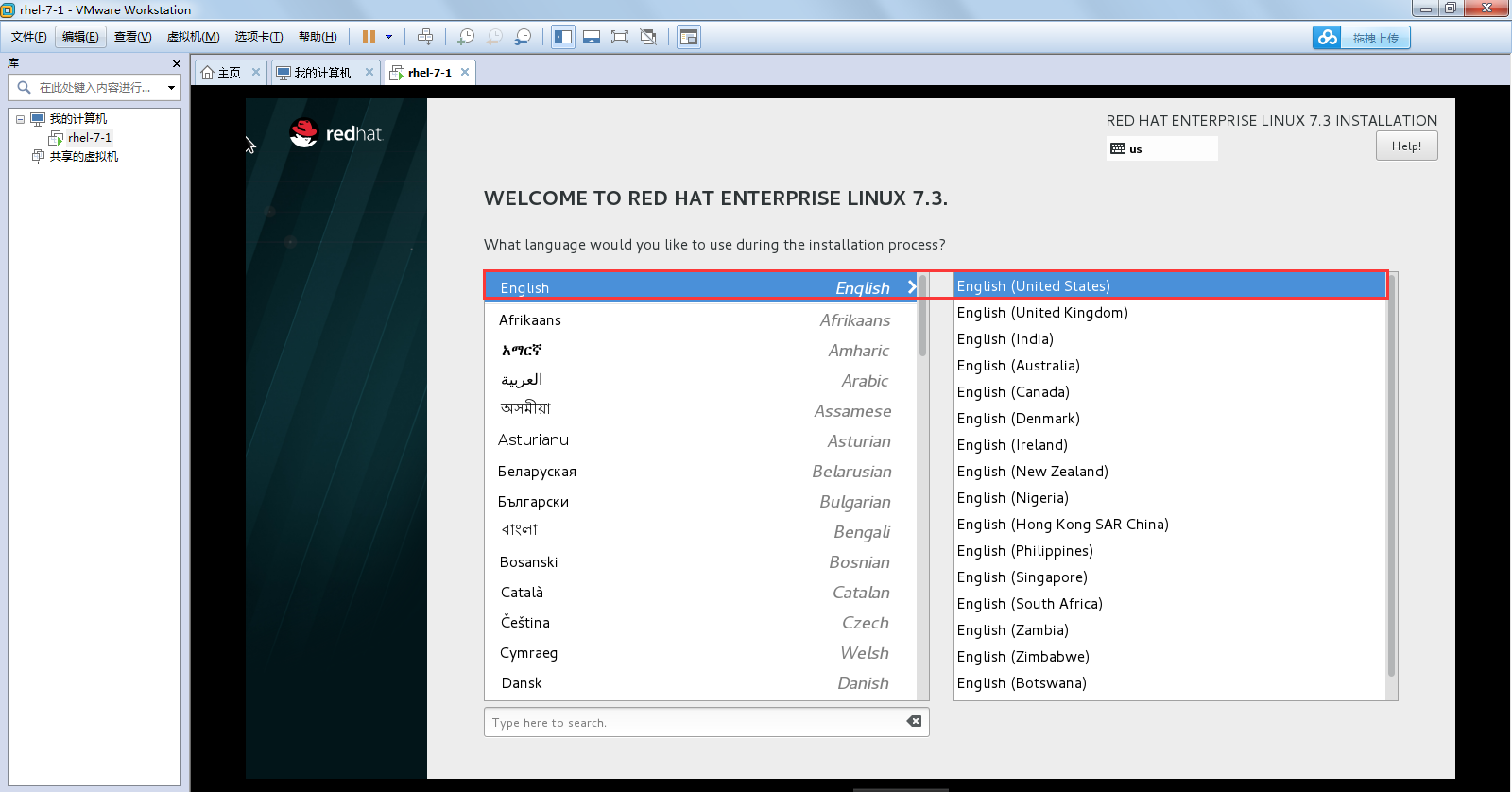The width and height of the screenshot is (1512, 792).
Task: Select 共享的虚拟机 in the library tree
Action: tap(84, 157)
